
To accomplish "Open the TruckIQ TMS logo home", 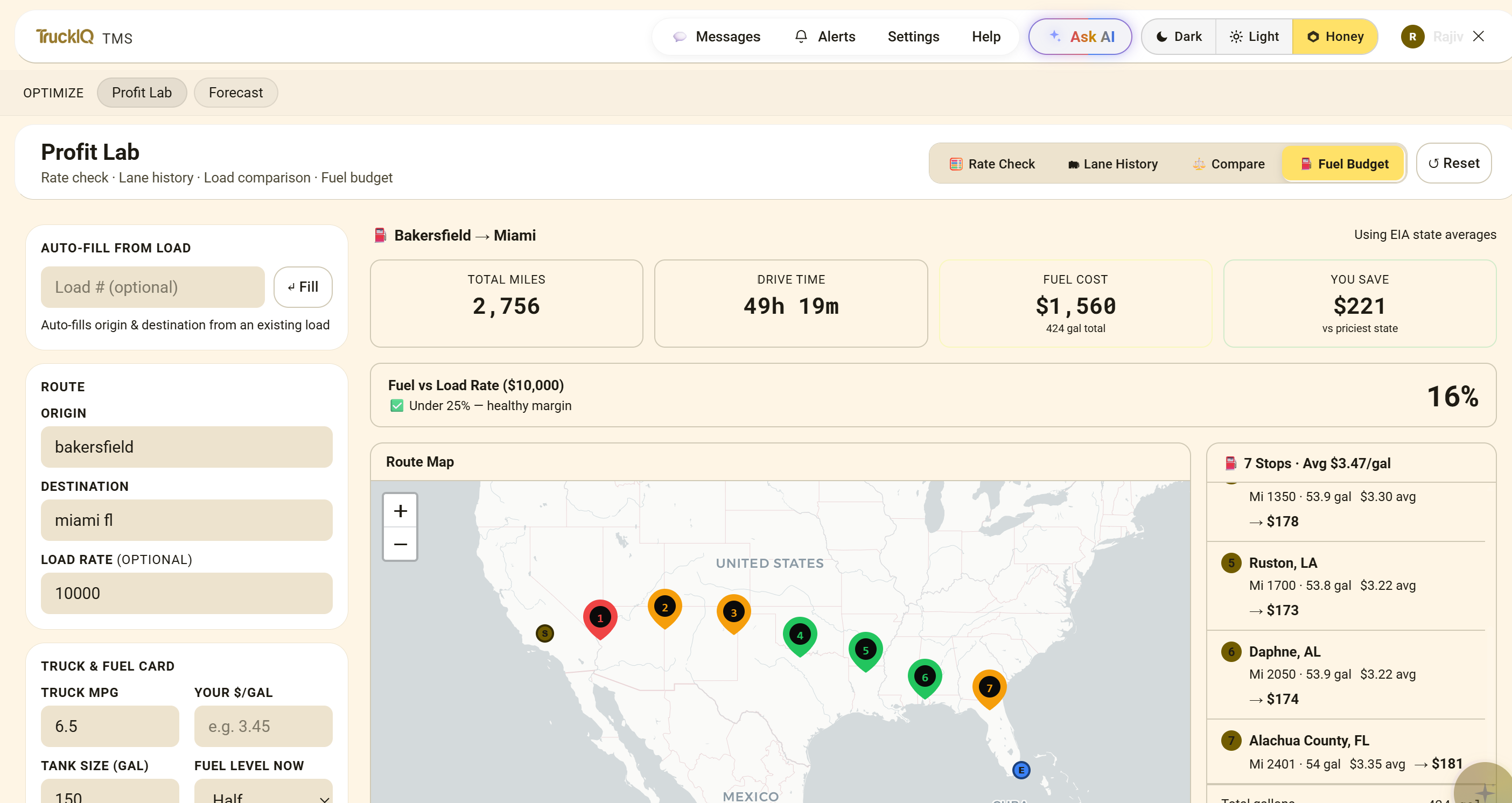I will [x=84, y=37].
